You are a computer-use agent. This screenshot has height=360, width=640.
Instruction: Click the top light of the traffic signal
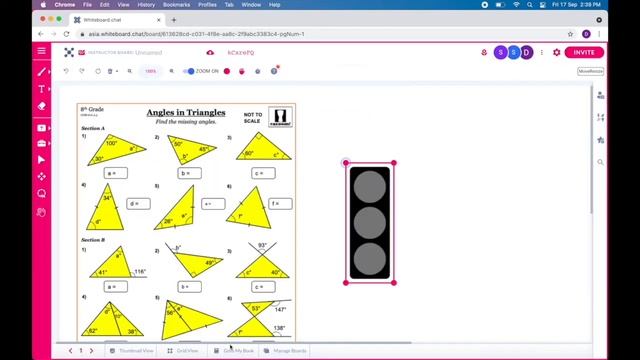[369, 187]
